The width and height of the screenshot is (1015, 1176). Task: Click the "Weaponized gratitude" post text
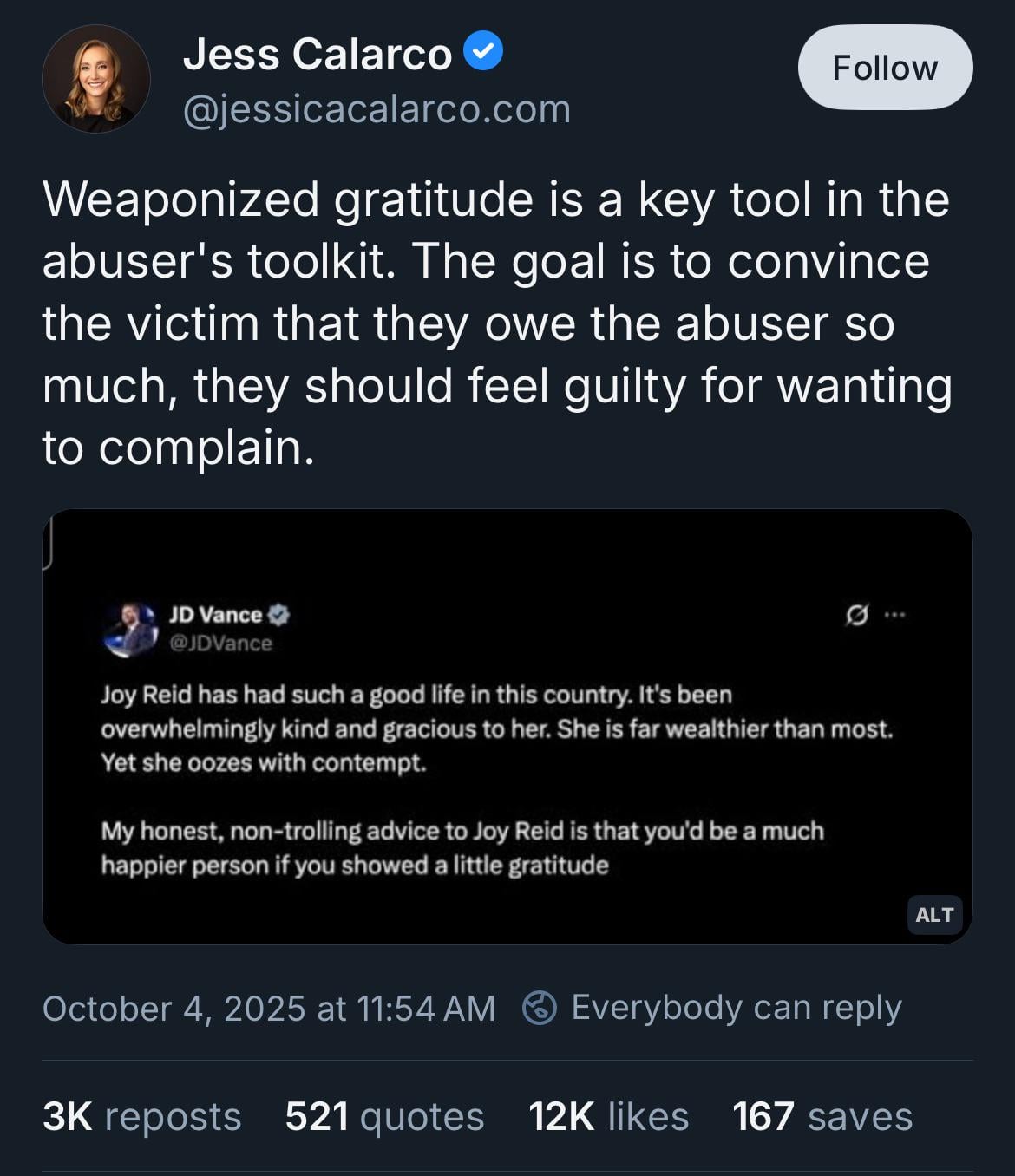pos(496,323)
